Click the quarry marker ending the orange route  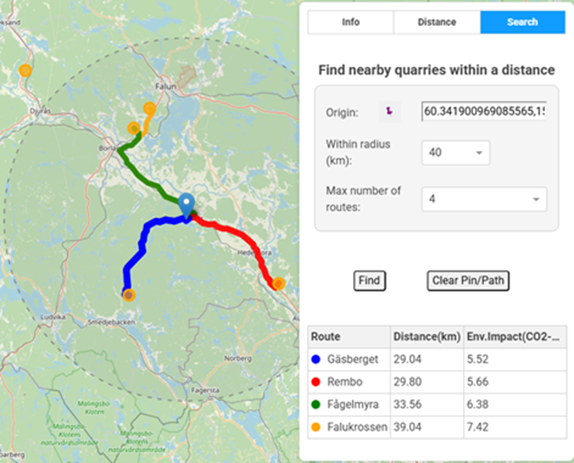149,109
